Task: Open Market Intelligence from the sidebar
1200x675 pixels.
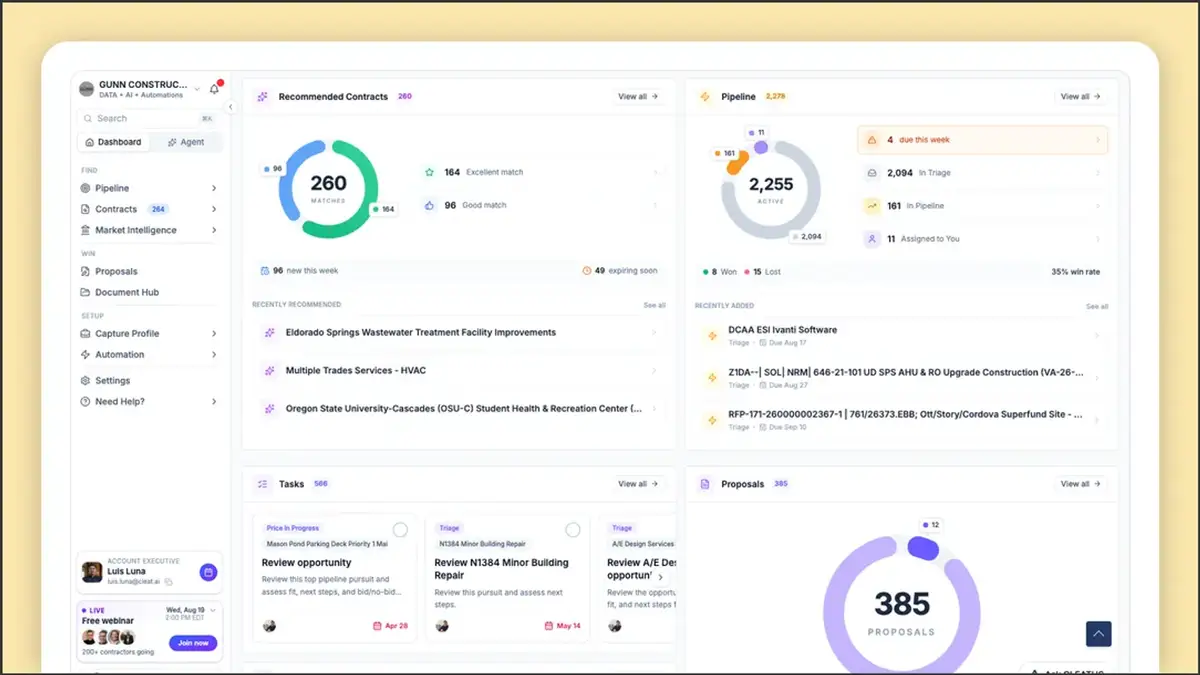Action: pos(136,230)
